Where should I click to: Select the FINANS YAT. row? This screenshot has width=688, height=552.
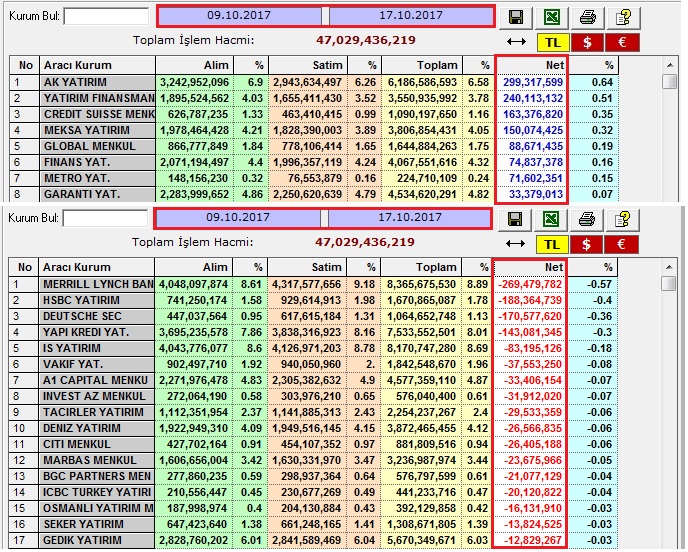tap(314, 162)
